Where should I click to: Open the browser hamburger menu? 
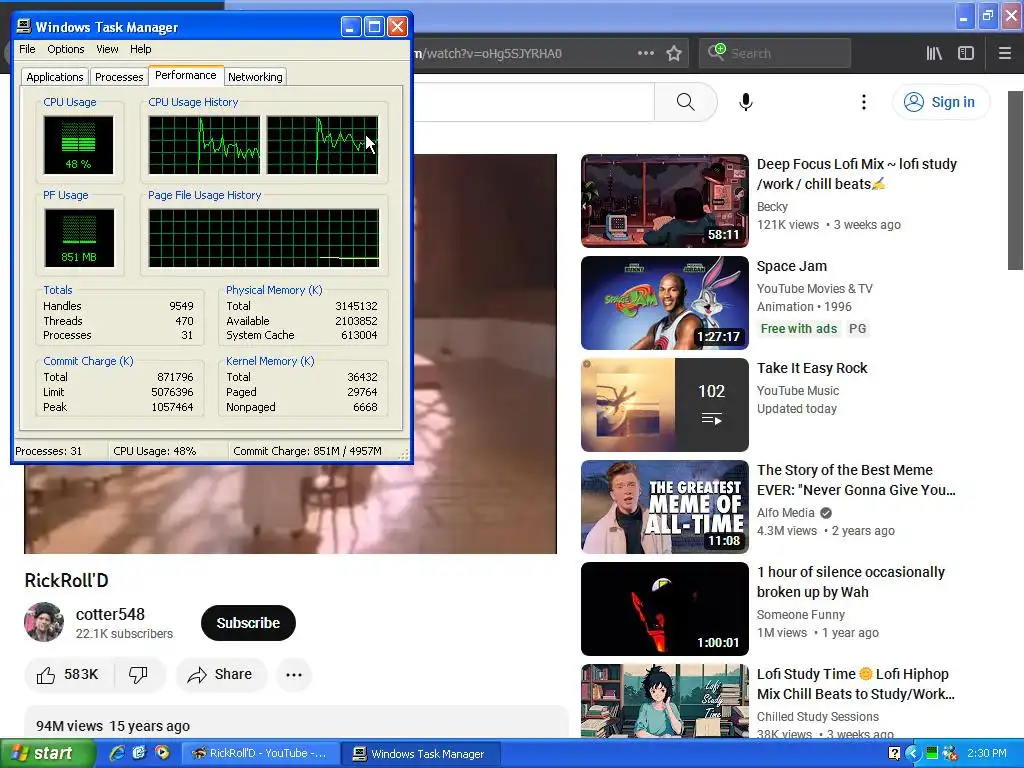coord(1004,54)
